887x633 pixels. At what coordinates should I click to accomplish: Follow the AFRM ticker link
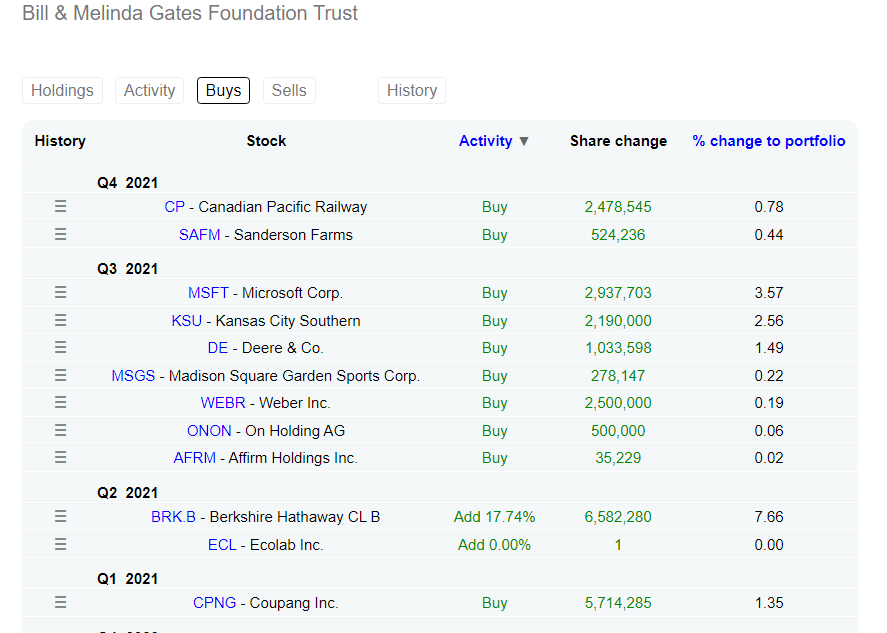[195, 458]
